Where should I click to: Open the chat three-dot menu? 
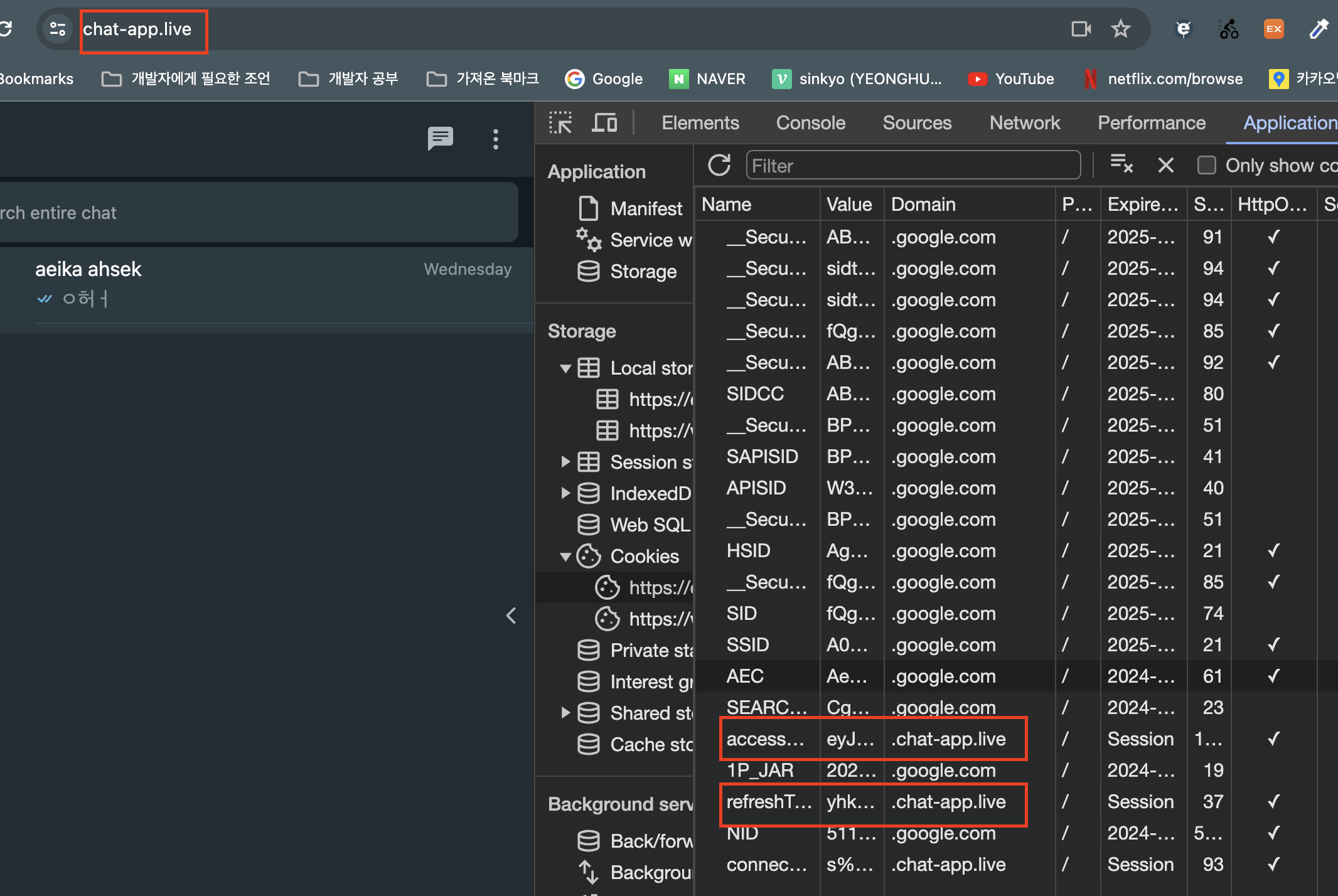click(496, 139)
